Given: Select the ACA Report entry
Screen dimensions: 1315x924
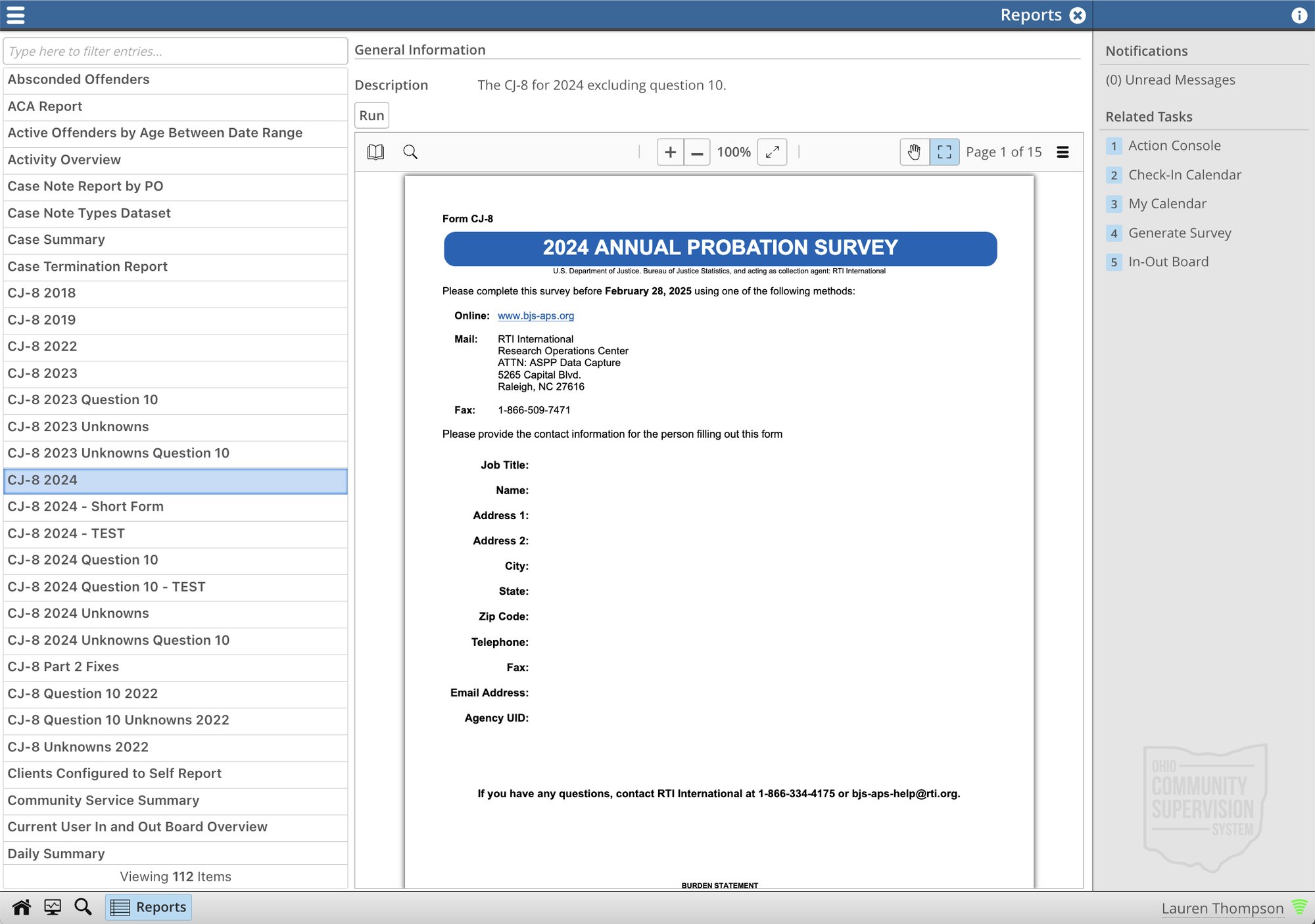Looking at the screenshot, I should click(x=176, y=106).
